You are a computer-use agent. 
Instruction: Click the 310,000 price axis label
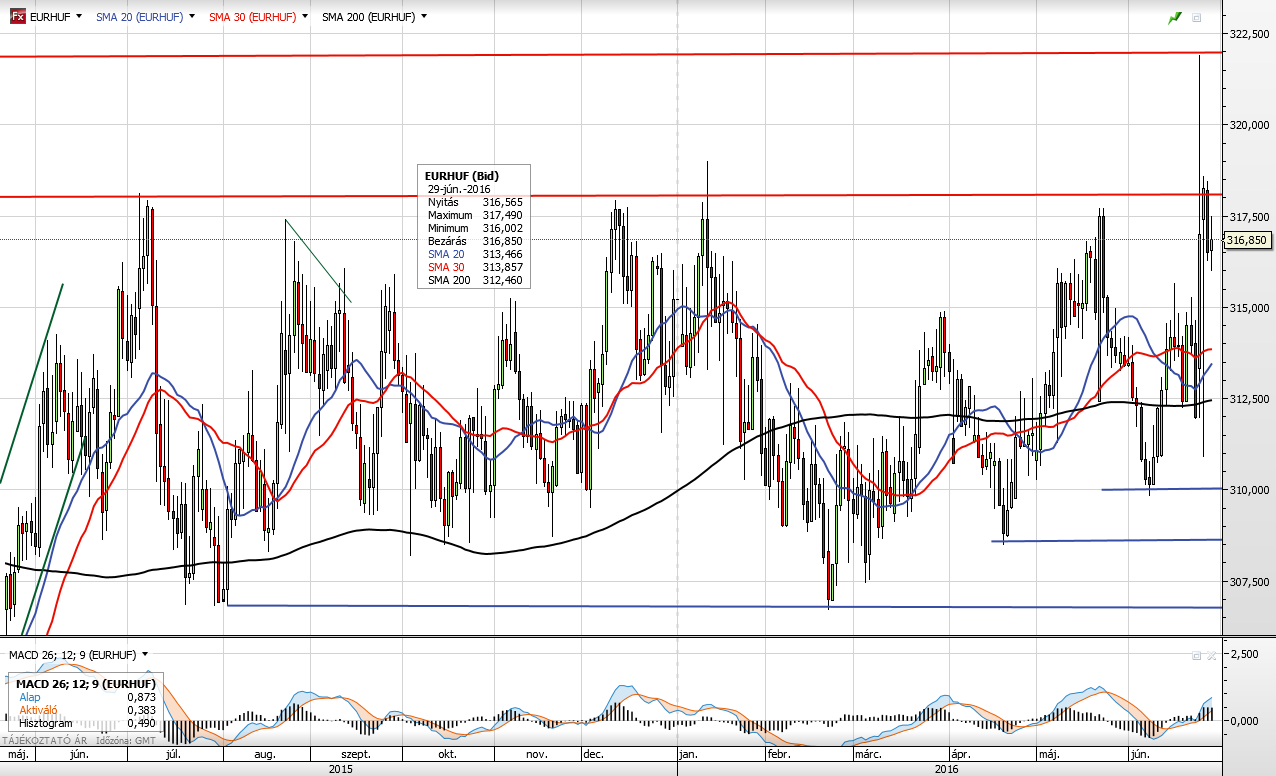pyautogui.click(x=1250, y=489)
